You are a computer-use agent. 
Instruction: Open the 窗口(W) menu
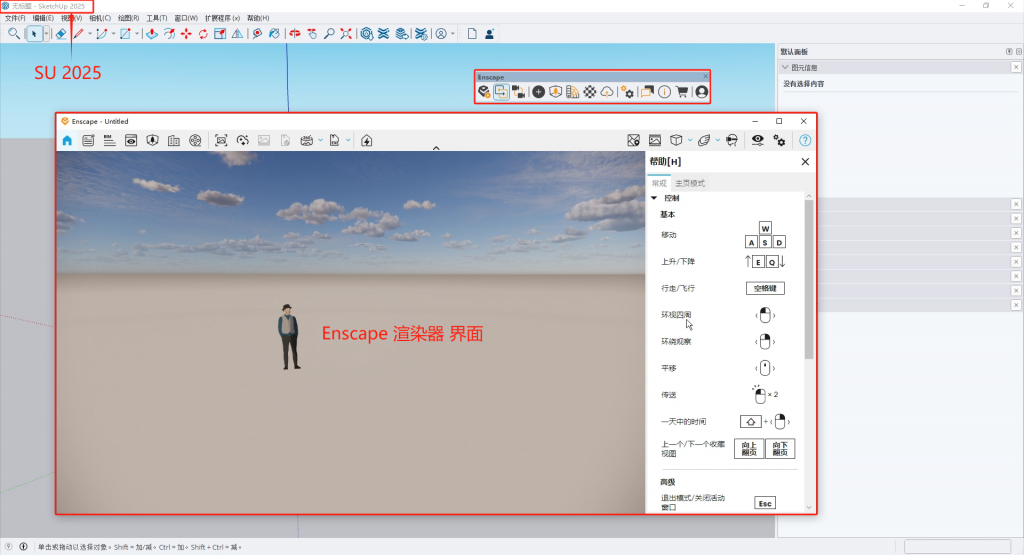[186, 18]
